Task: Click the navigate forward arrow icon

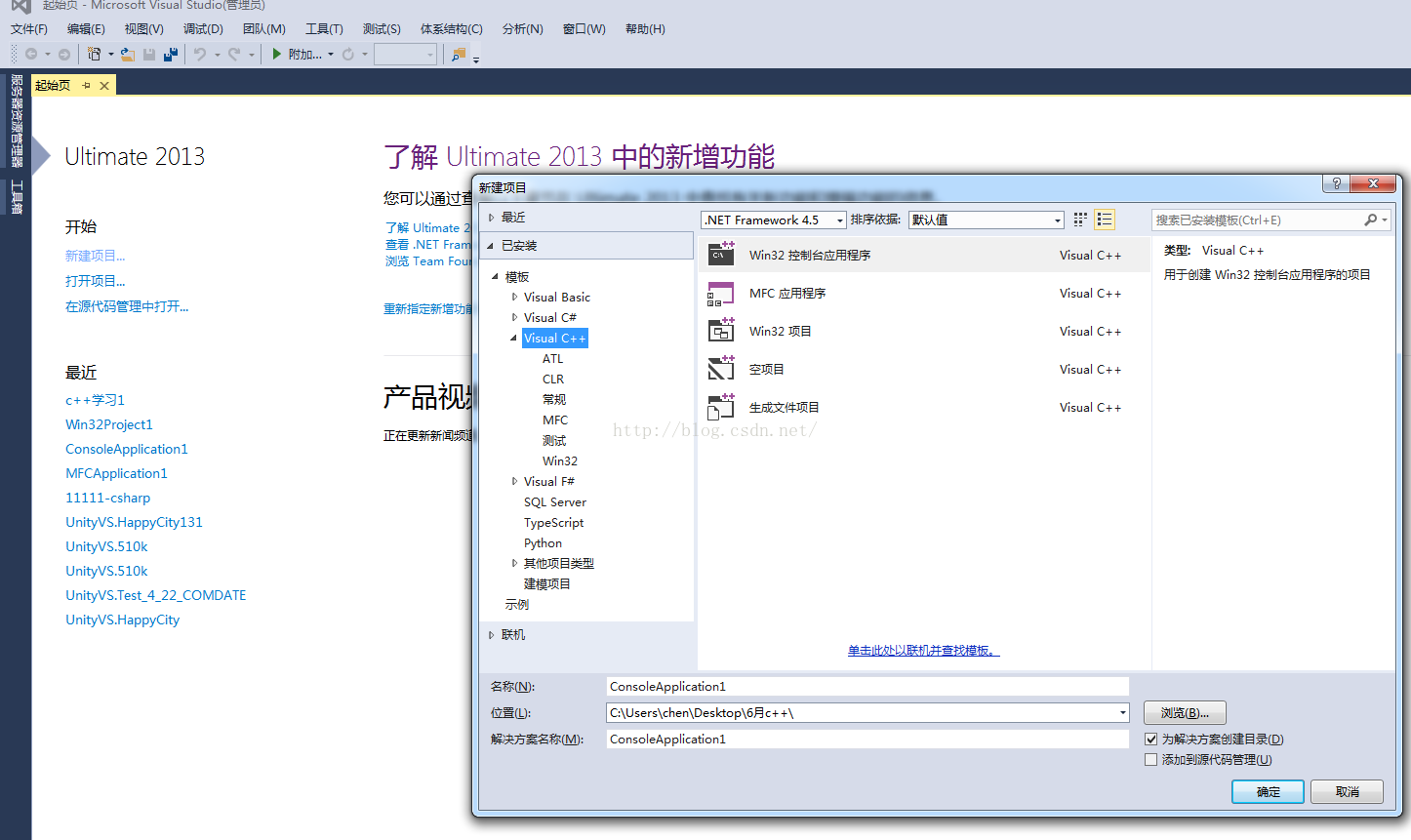Action: pyautogui.click(x=64, y=55)
